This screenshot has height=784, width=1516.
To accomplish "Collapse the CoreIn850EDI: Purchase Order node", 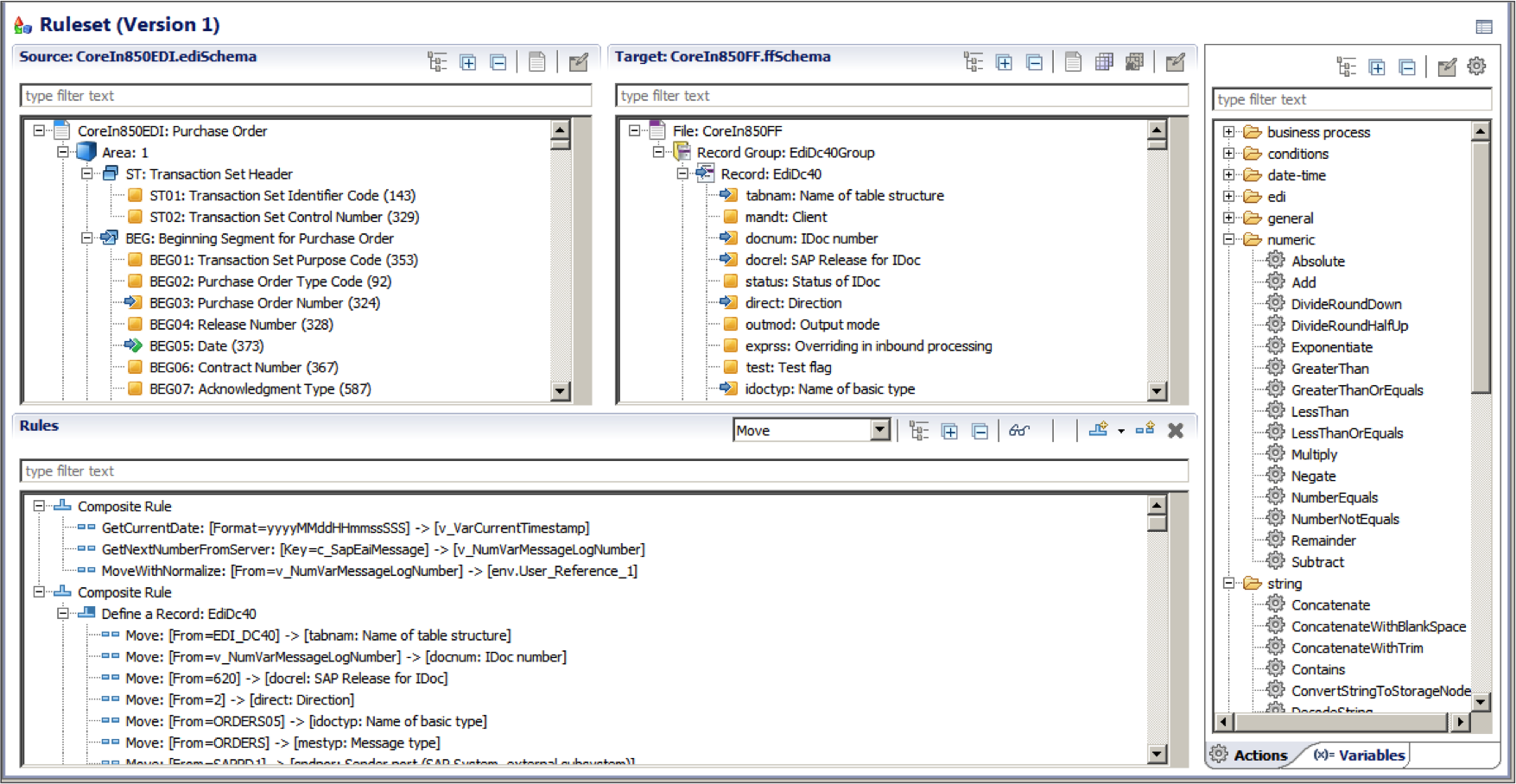I will tap(39, 130).
